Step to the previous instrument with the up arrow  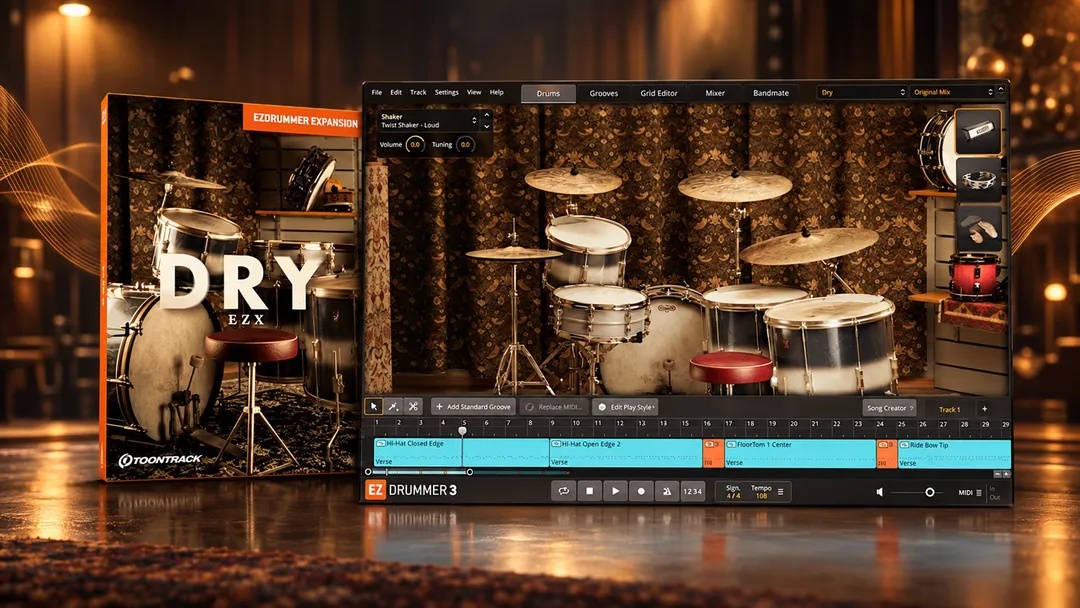[487, 115]
